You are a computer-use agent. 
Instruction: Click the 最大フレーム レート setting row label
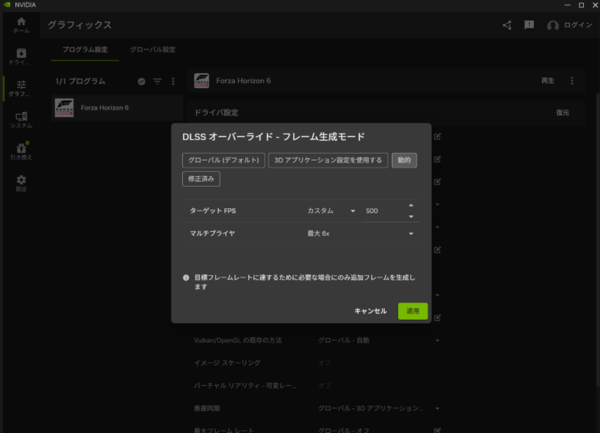pos(224,430)
